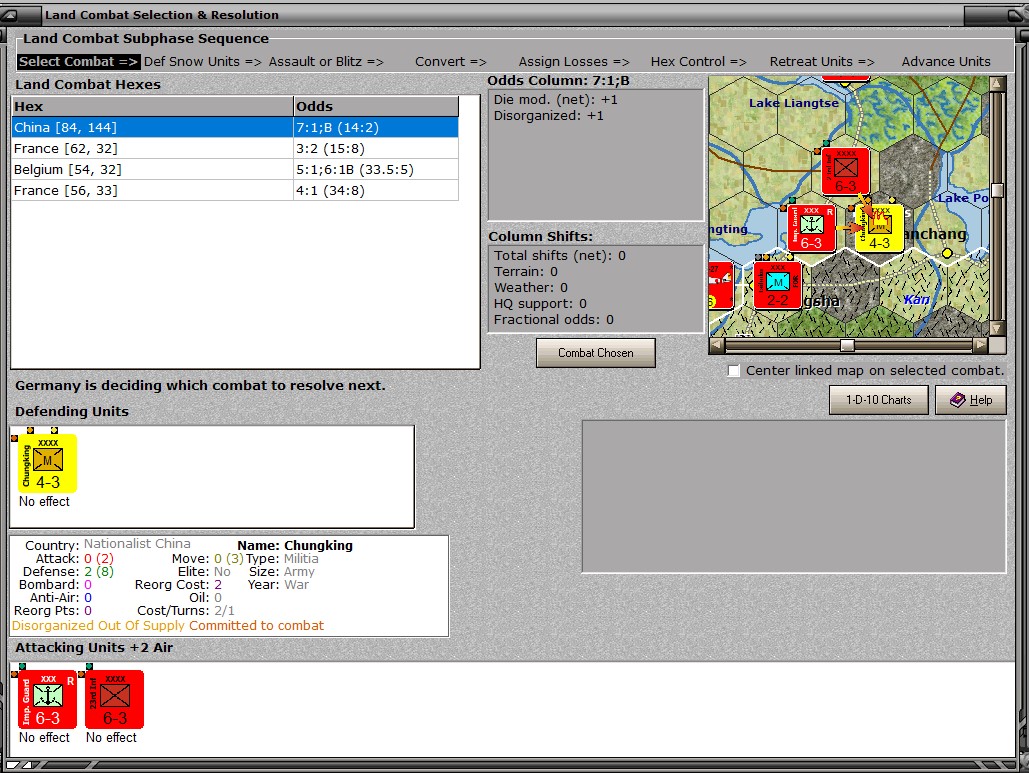Click the Advance Units subphase step
1029x773 pixels.
pyautogui.click(x=946, y=62)
